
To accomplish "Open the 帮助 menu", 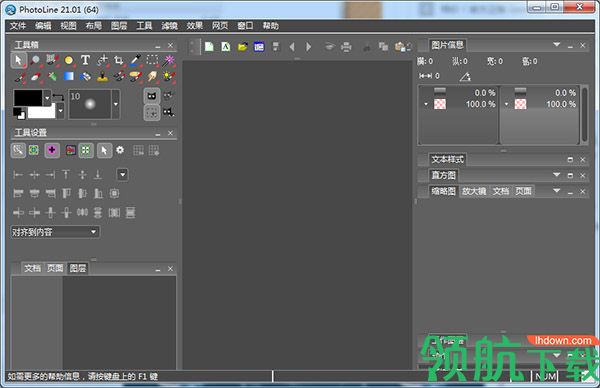I will tap(271, 26).
